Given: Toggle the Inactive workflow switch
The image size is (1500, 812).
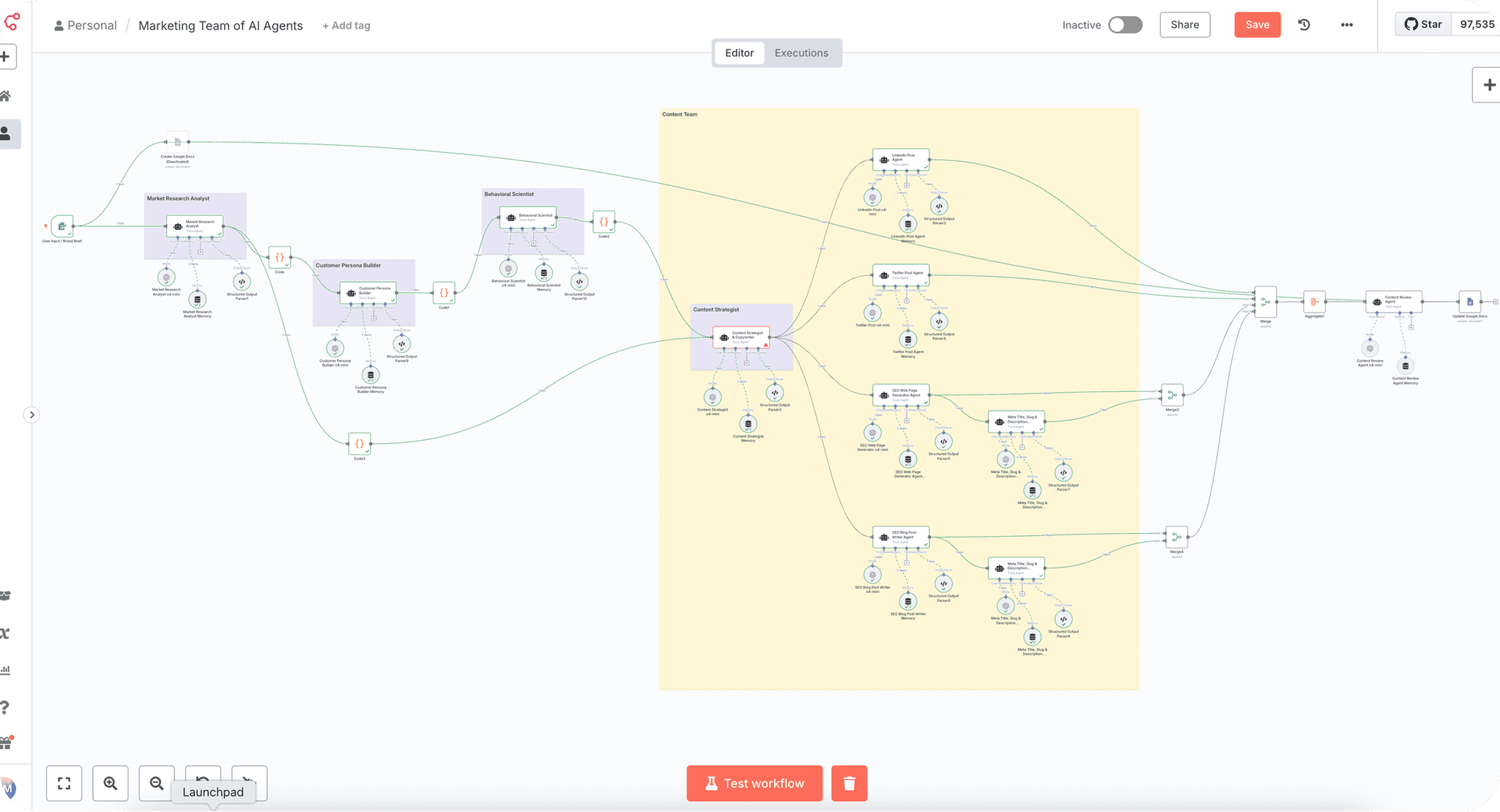Looking at the screenshot, I should [x=1125, y=25].
